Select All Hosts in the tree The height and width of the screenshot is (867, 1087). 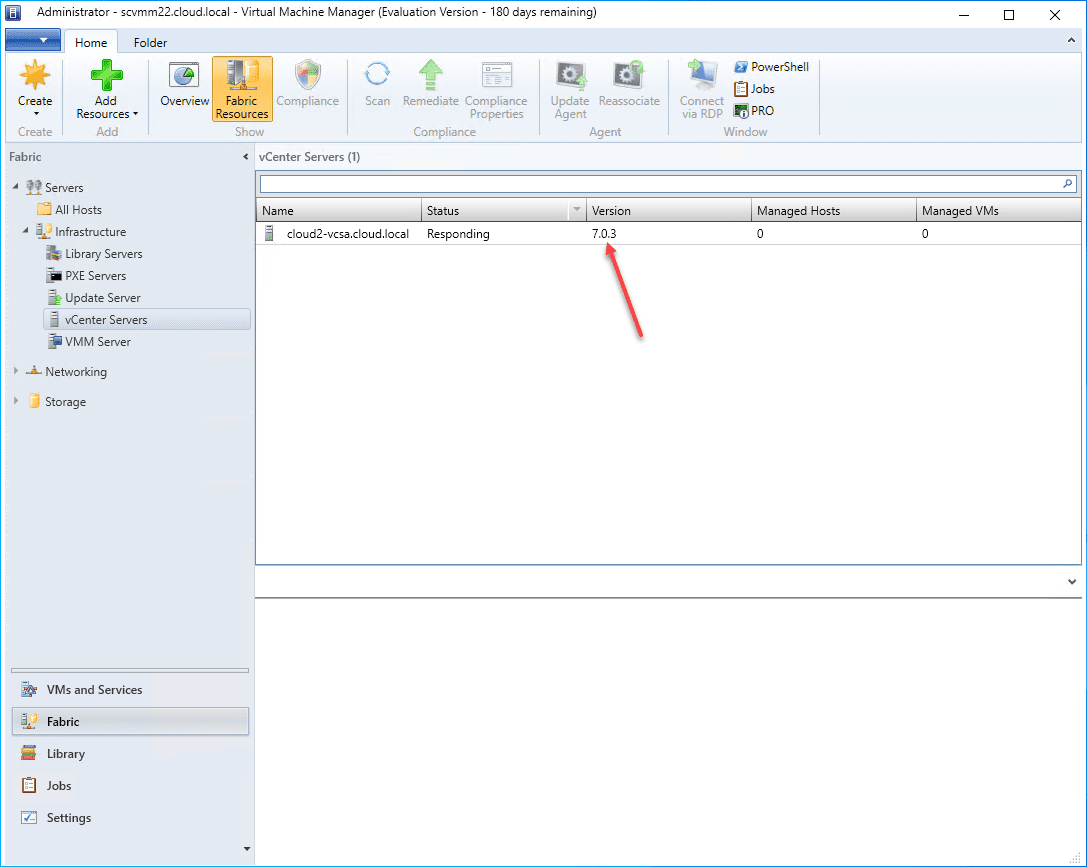69,209
